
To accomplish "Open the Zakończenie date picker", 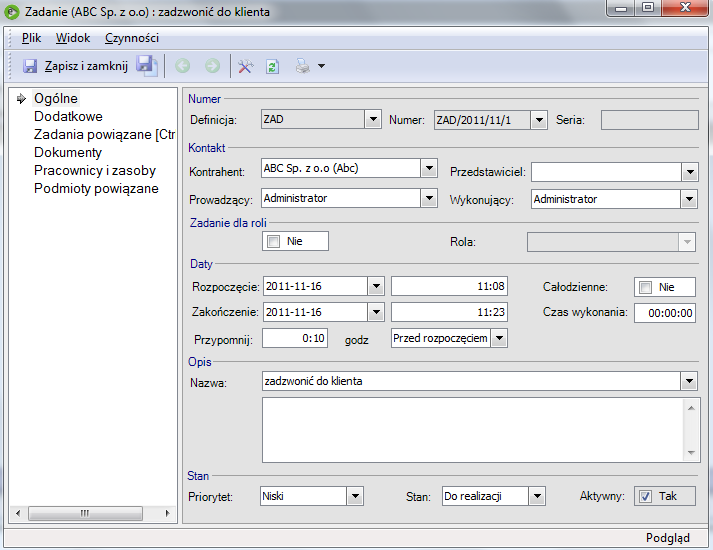I will (376, 312).
